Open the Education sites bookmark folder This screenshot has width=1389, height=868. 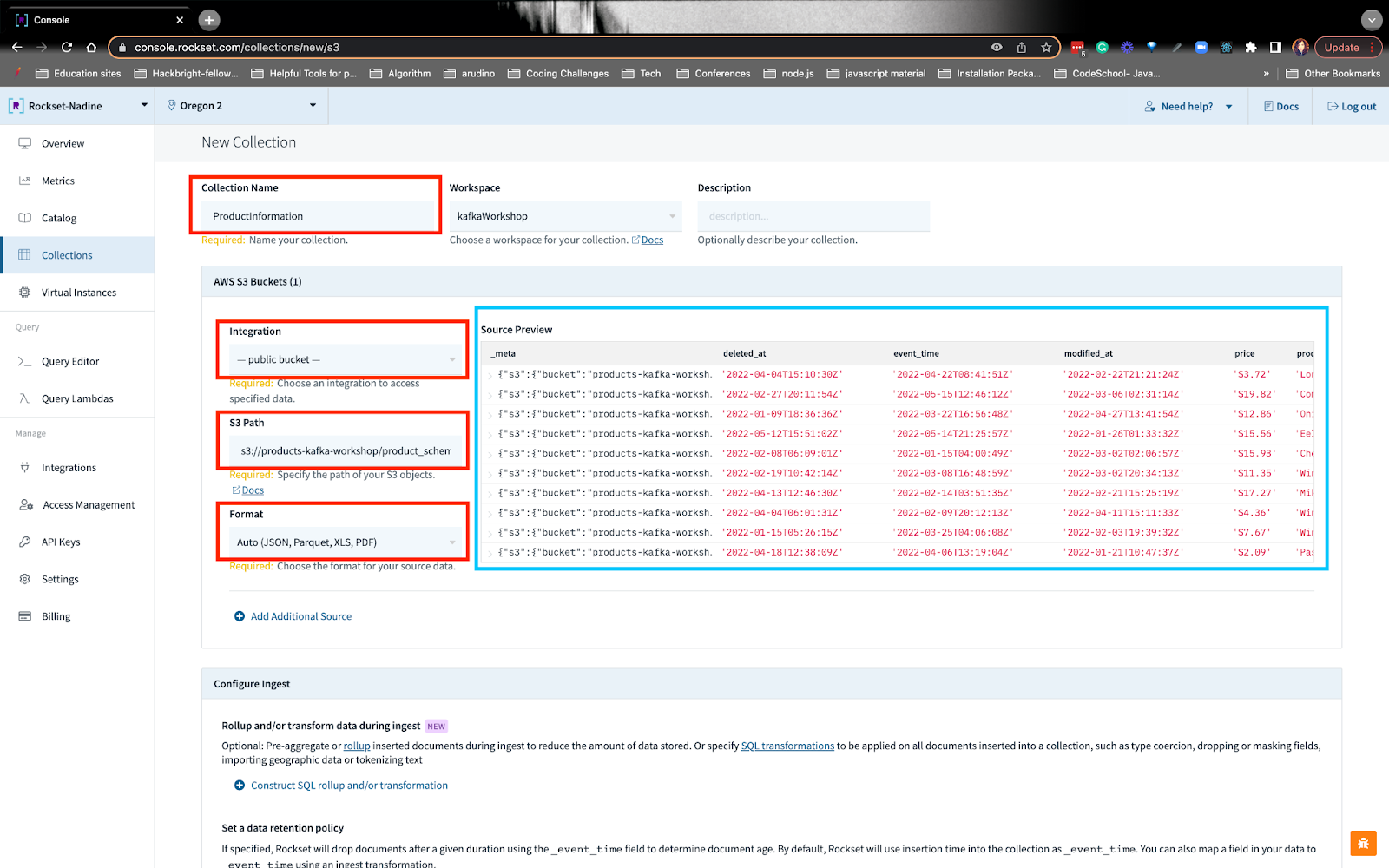(x=78, y=74)
